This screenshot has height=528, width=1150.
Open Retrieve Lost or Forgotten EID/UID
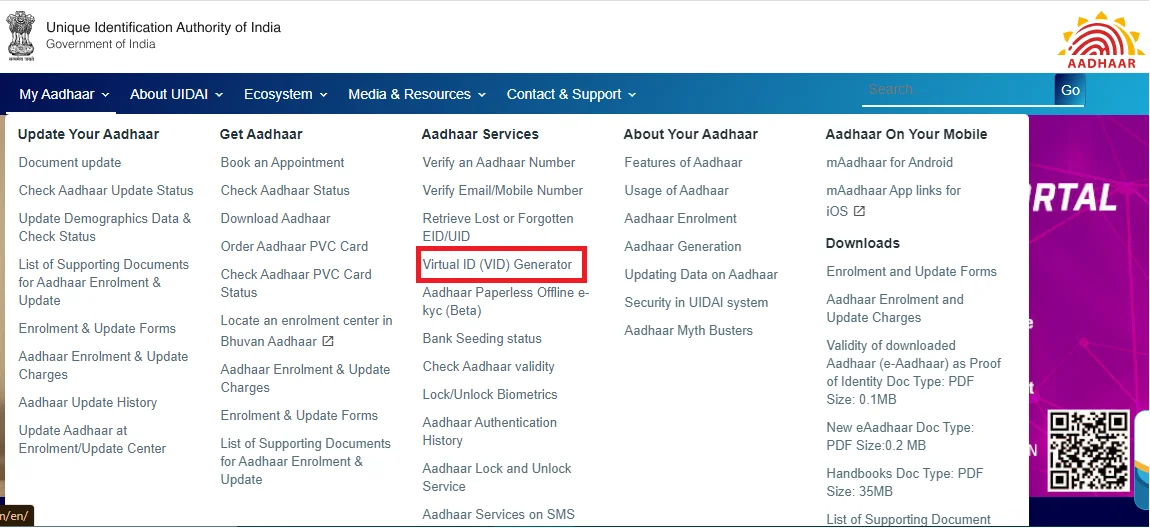tap(498, 227)
